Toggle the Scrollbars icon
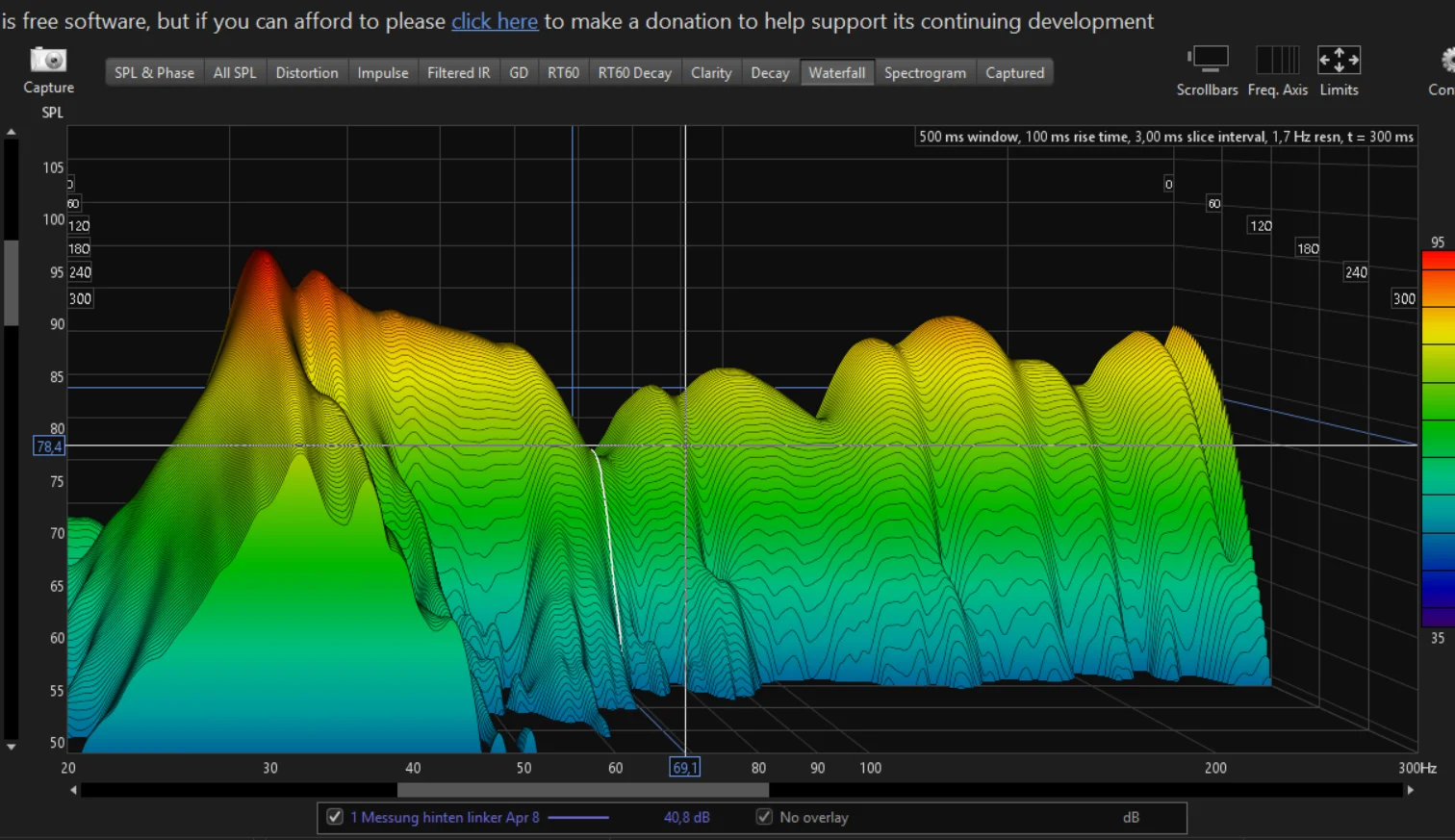Image resolution: width=1455 pixels, height=840 pixels. pyautogui.click(x=1208, y=59)
